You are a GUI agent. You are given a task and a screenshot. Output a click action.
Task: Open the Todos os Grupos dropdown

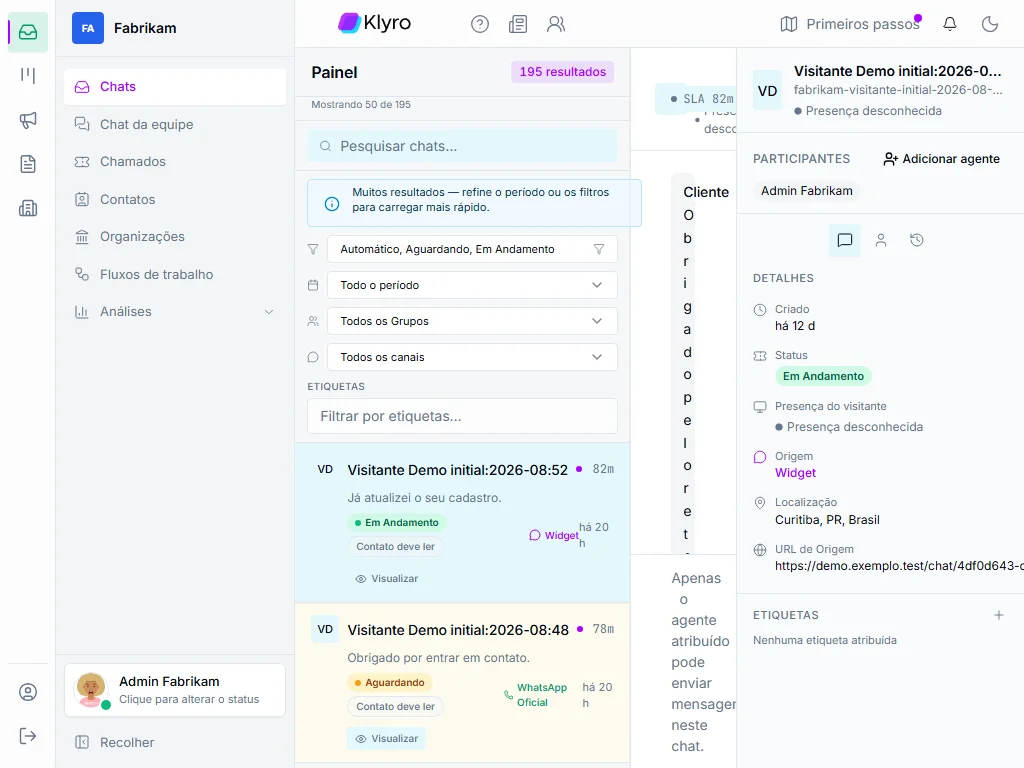coord(472,321)
